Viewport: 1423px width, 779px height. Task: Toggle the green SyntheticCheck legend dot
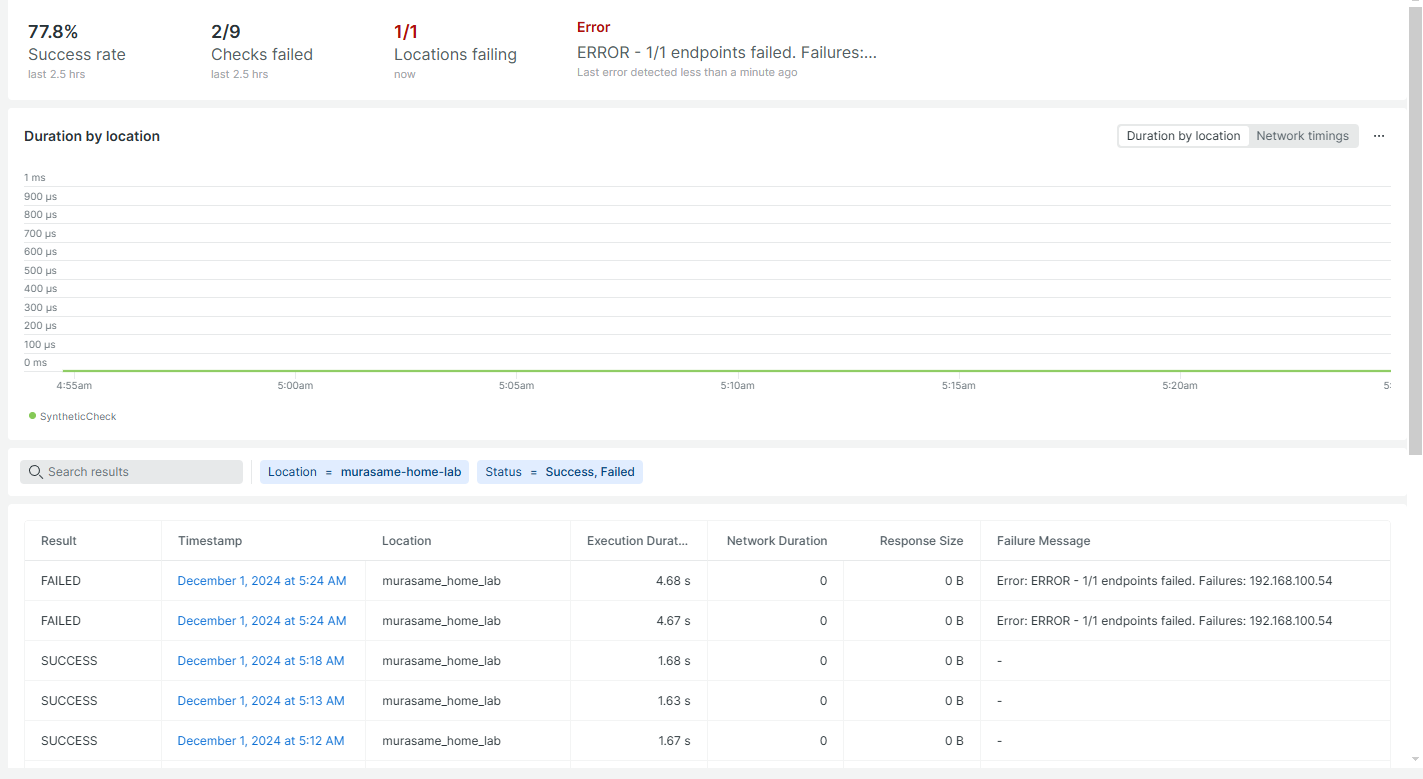[32, 416]
